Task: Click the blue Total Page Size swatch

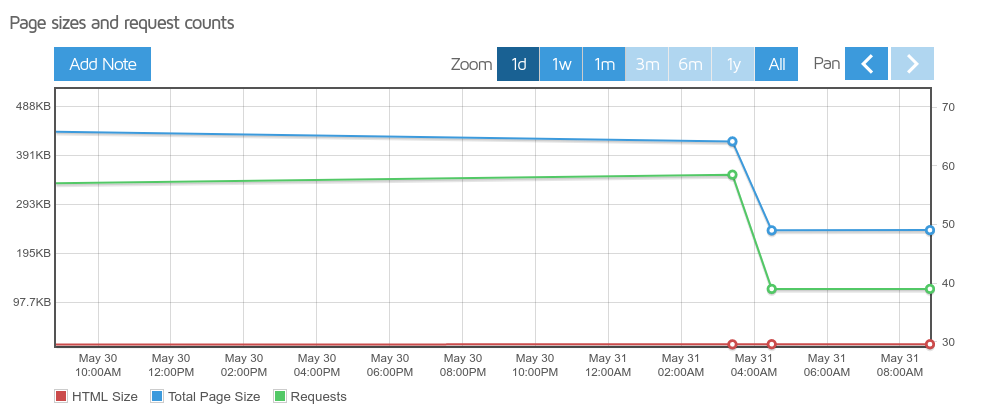Action: click(157, 397)
